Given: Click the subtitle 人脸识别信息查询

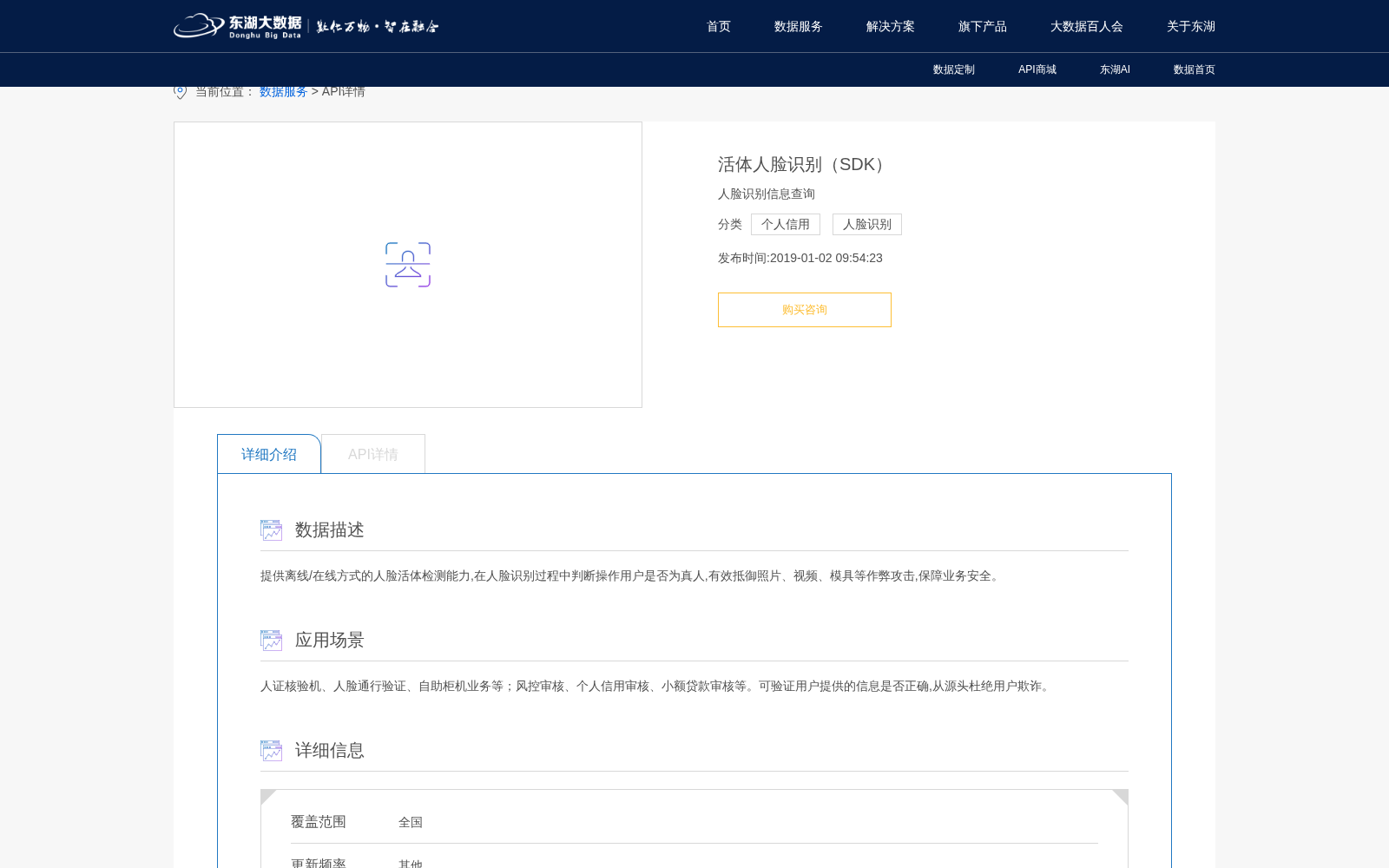Looking at the screenshot, I should (x=767, y=194).
